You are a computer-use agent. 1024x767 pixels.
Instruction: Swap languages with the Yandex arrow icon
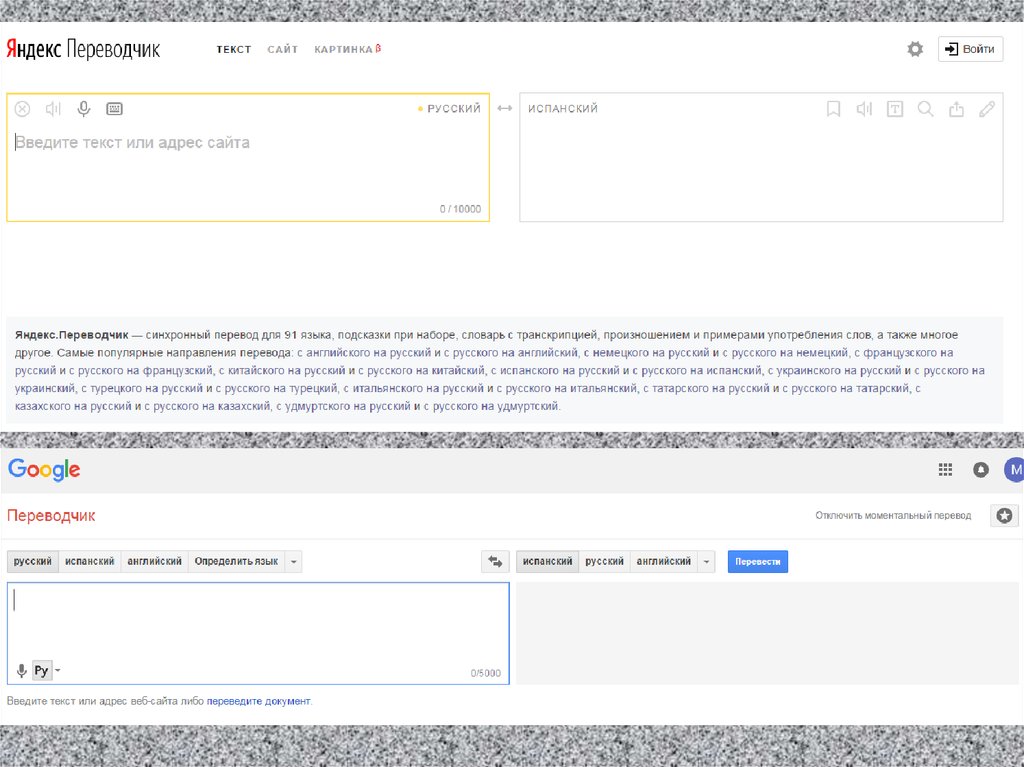[x=504, y=108]
